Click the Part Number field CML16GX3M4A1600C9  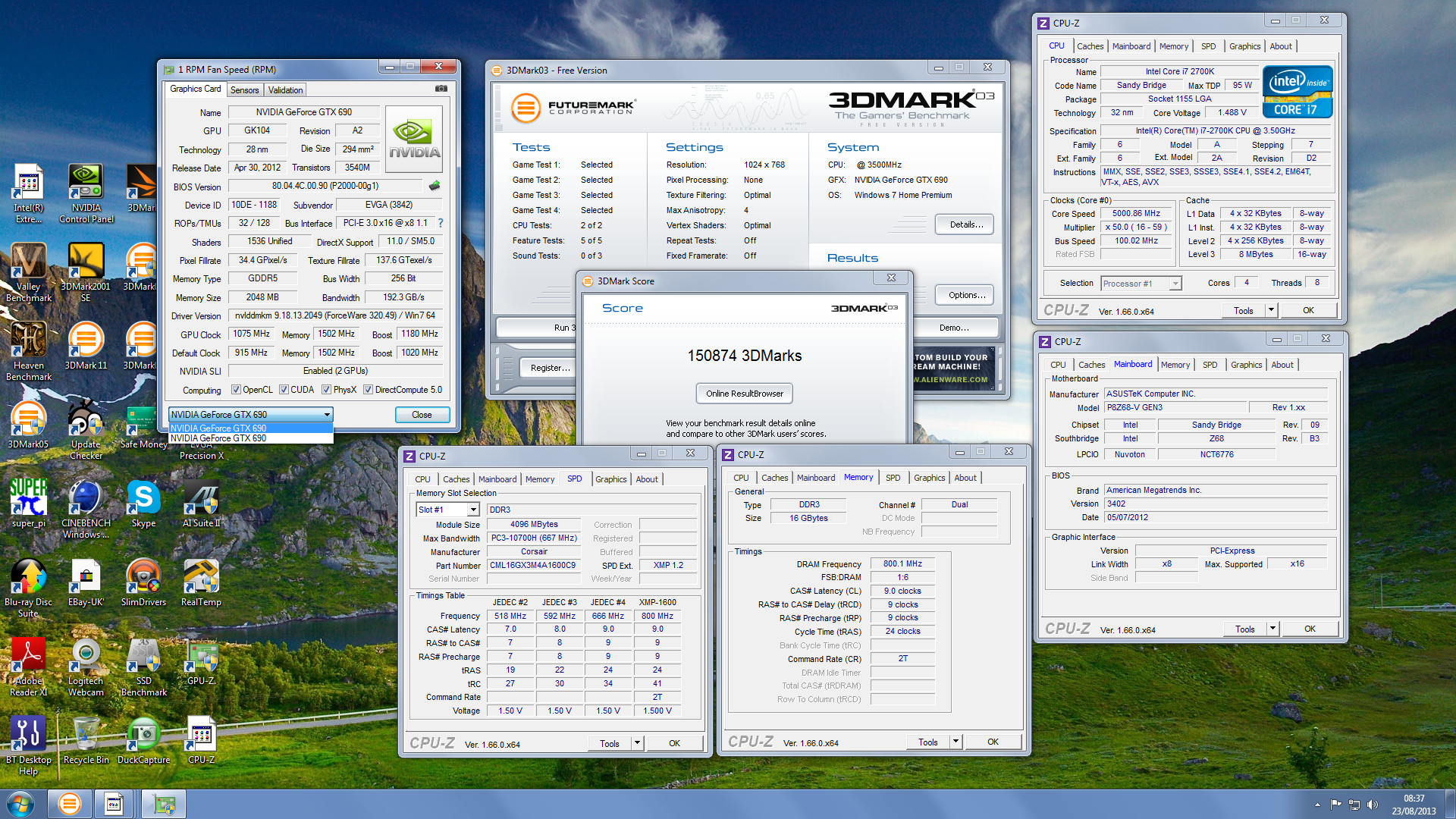coord(533,566)
